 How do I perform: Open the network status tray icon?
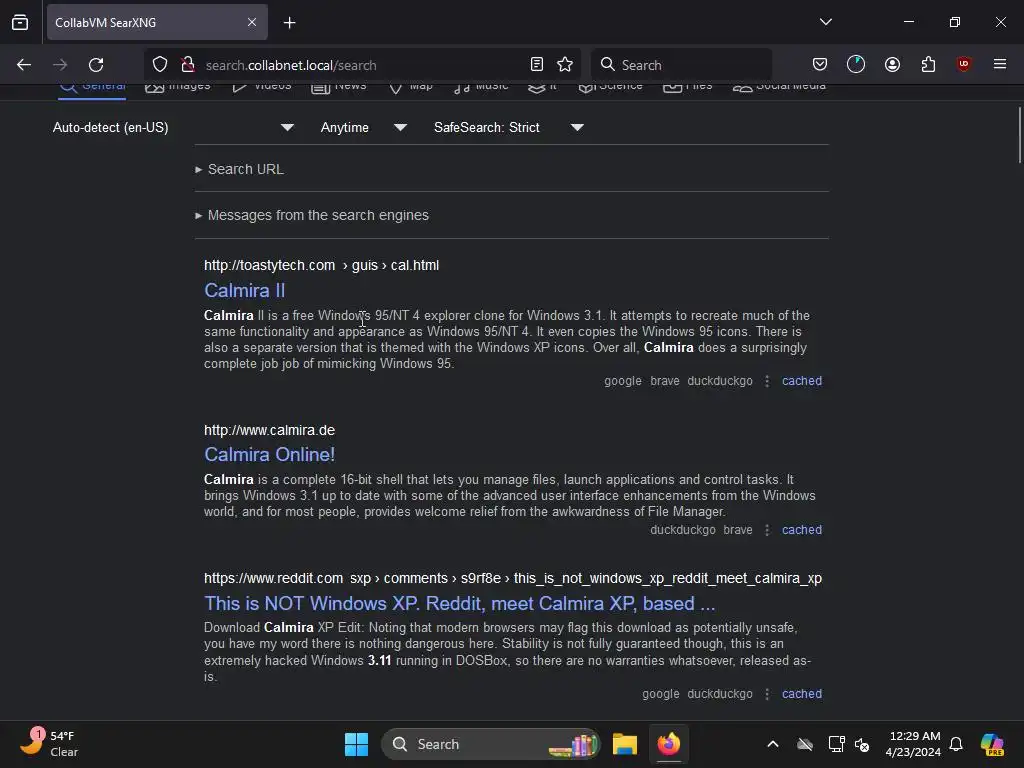(836, 744)
